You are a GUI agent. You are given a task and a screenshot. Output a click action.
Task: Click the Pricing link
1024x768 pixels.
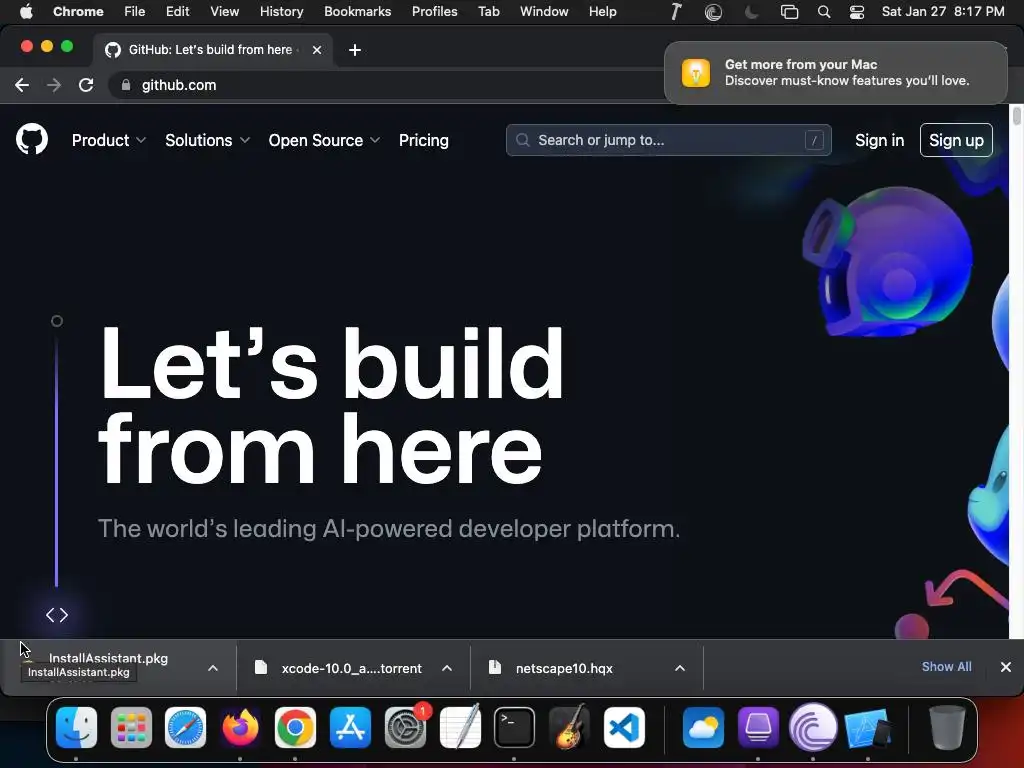pyautogui.click(x=424, y=140)
